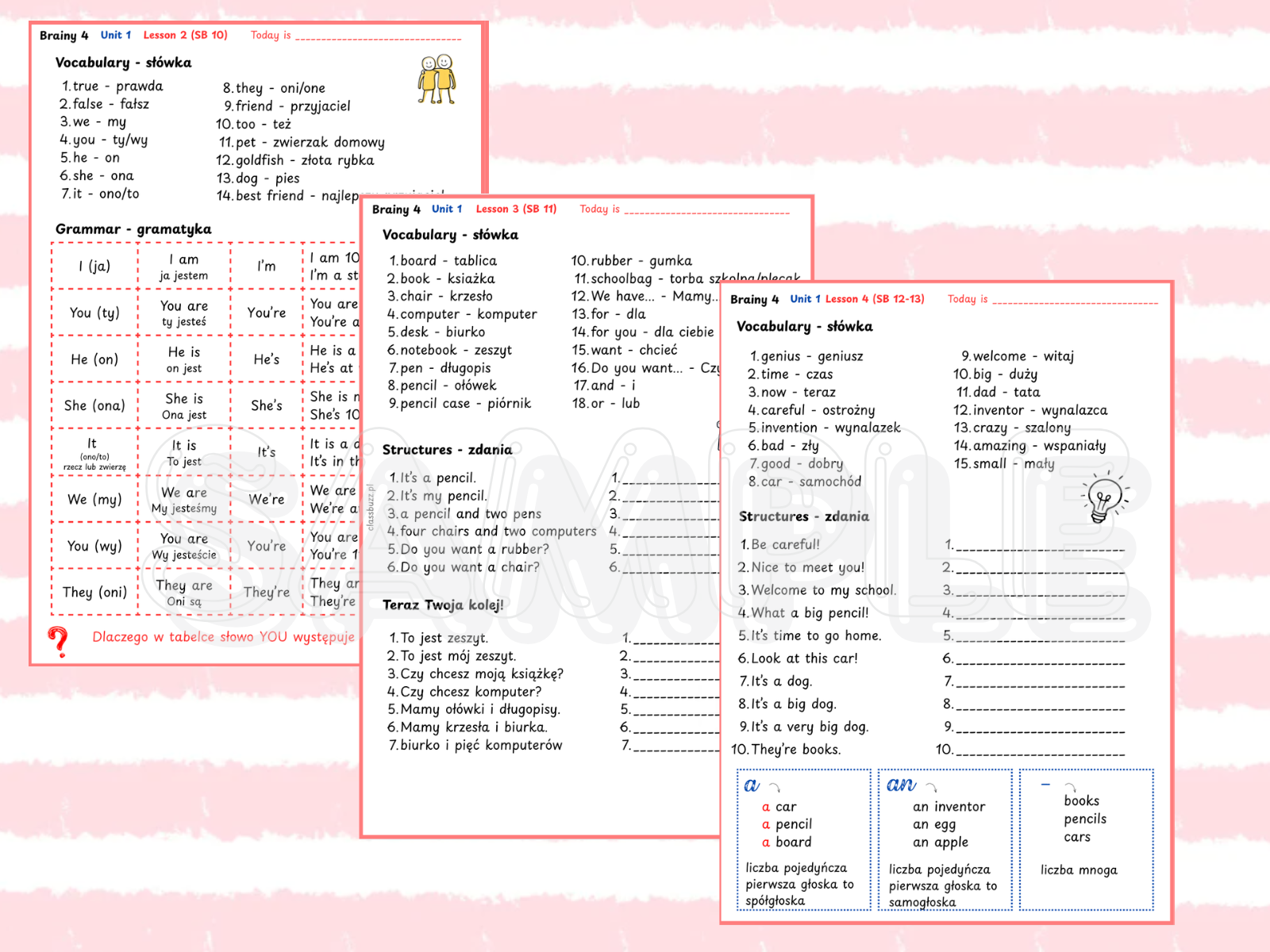Viewport: 1270px width, 952px height.
Task: Select the "we - my" vocabulary line
Action: click(93, 122)
